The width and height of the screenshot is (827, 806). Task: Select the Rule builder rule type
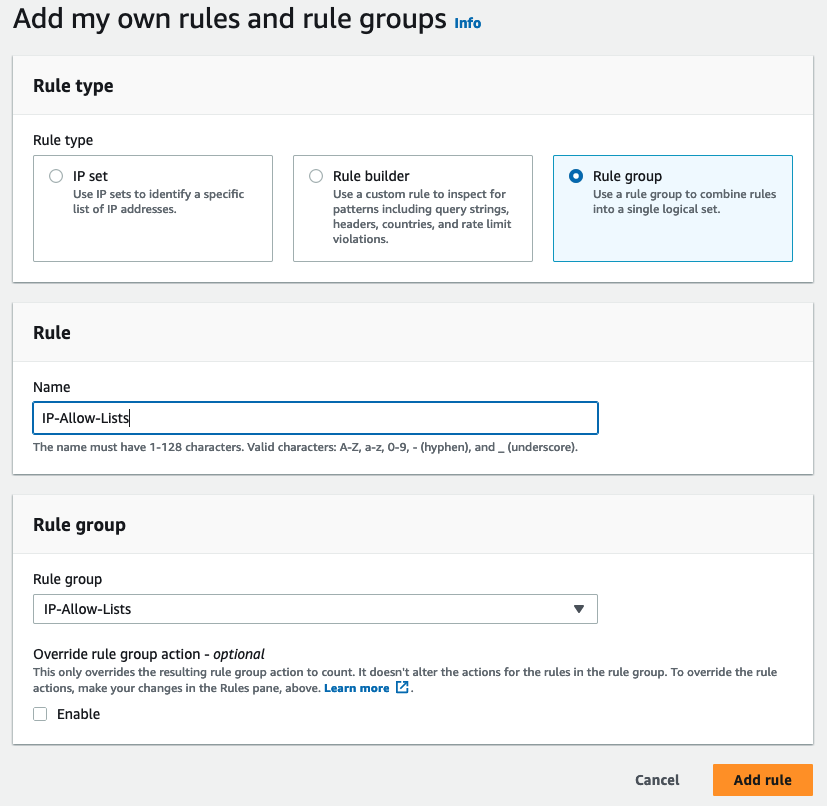point(316,176)
